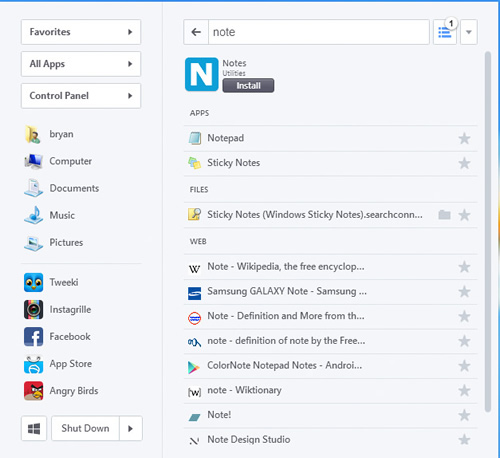This screenshot has height=458, width=500.
Task: Launch the Tweeki app icon
Action: click(33, 282)
